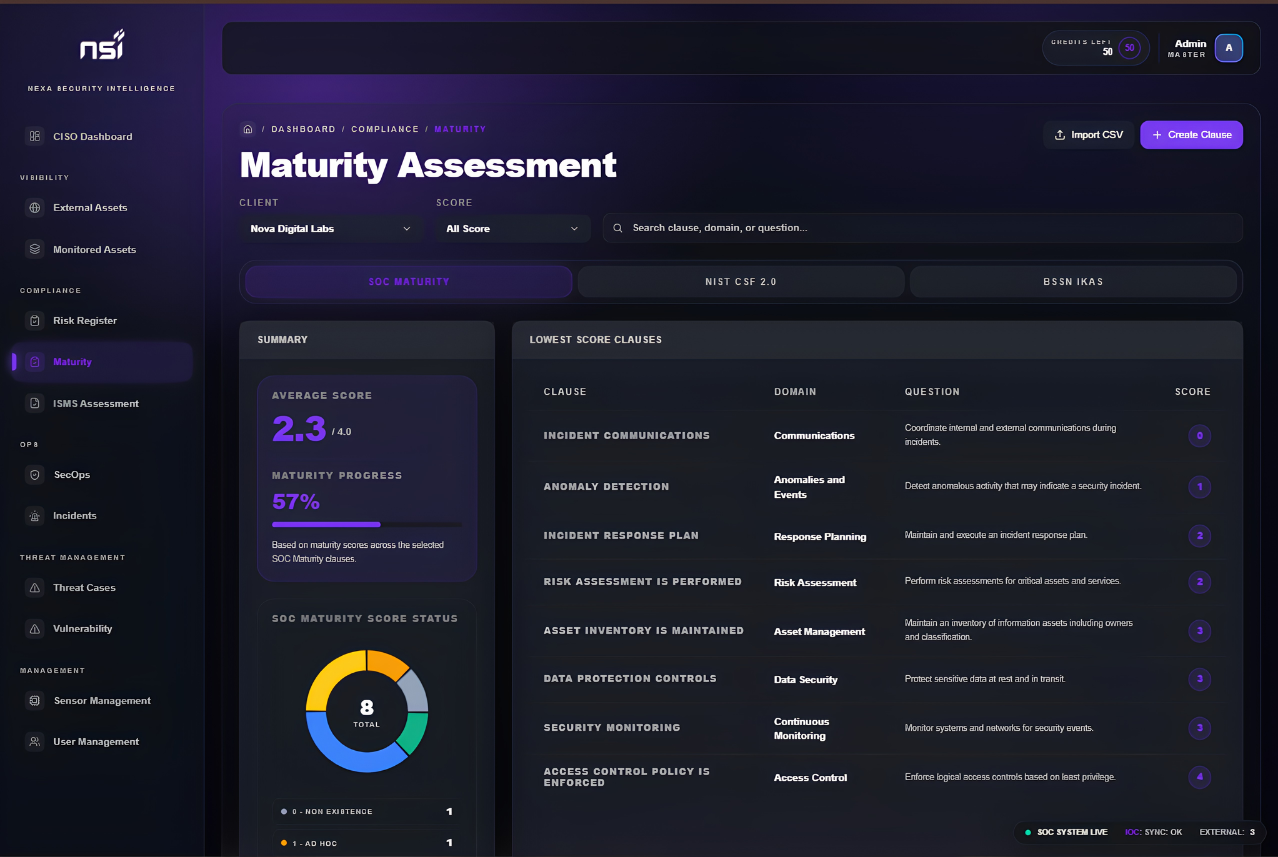Click Asset Inventory Is Maintained clause

pyautogui.click(x=644, y=631)
